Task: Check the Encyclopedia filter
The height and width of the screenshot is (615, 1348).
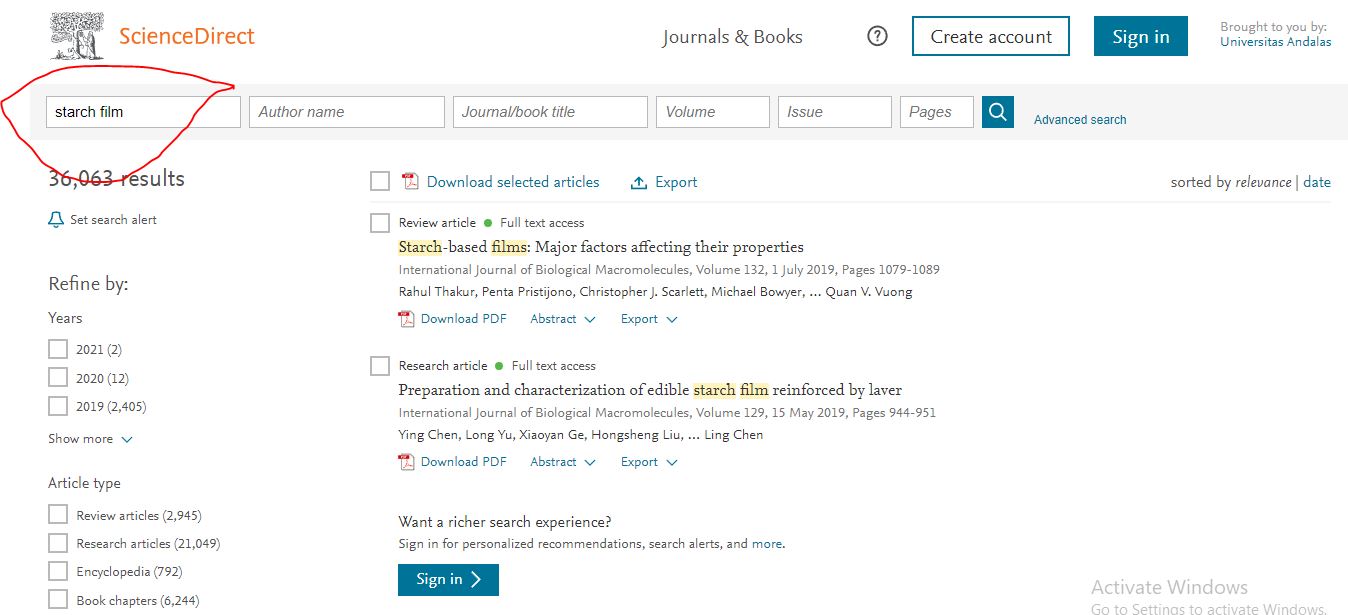Action: 57,571
